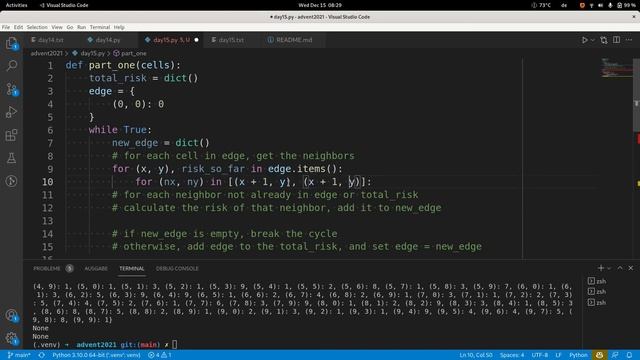This screenshot has width=640, height=360.
Task: Open notifications bell in status bar
Action: coord(629,355)
